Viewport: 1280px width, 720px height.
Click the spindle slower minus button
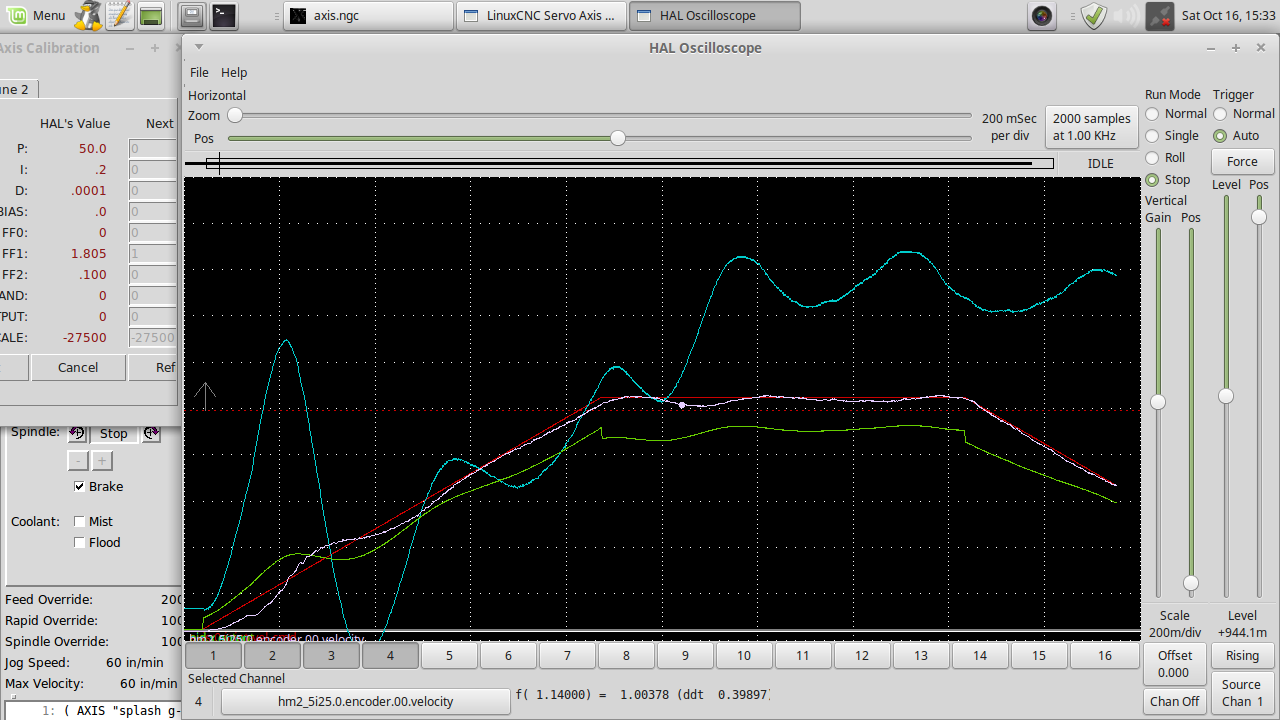77,461
